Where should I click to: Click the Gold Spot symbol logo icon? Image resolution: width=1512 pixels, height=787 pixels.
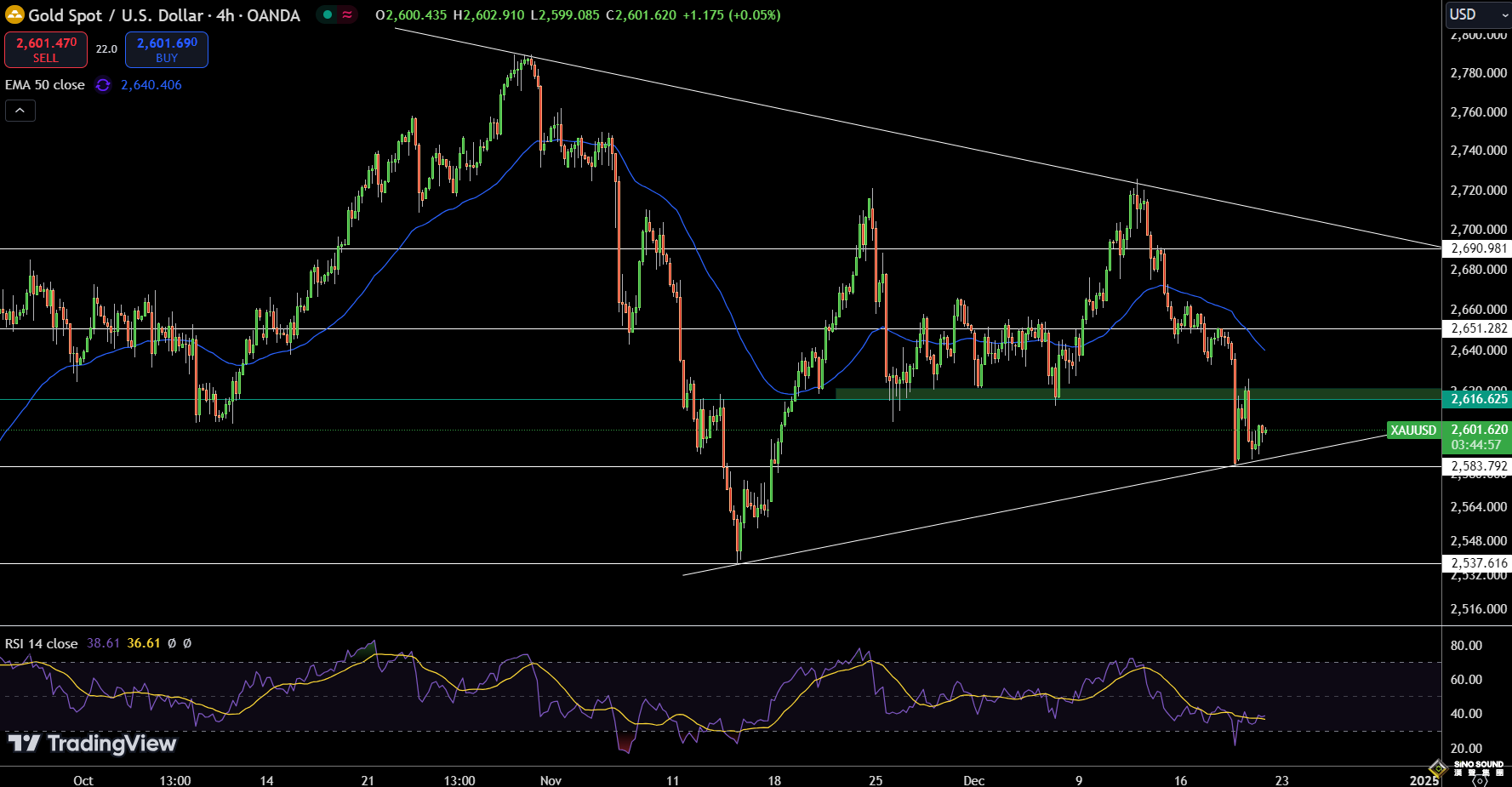(14, 15)
